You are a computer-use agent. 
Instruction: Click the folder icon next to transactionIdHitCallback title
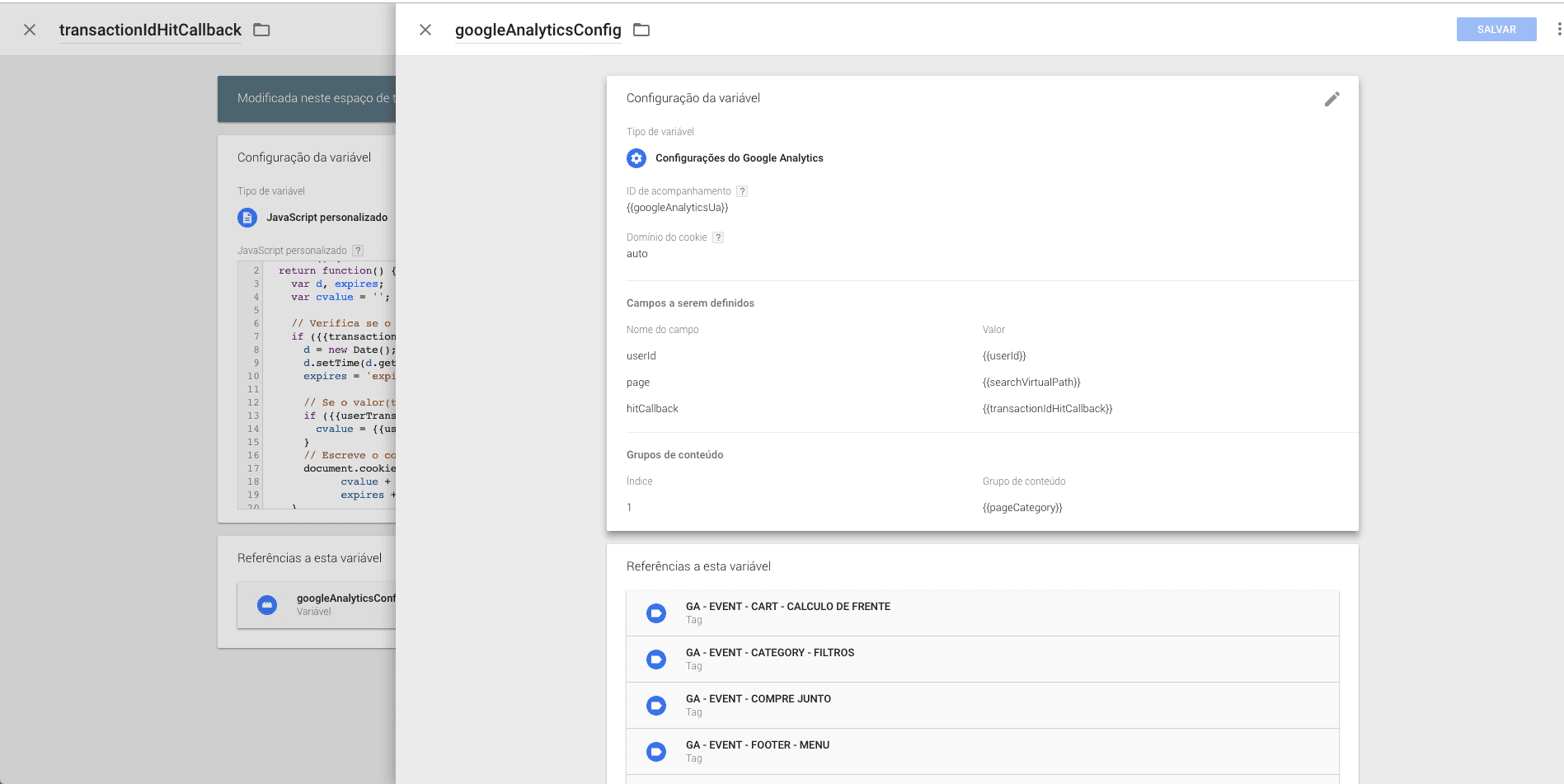coord(261,30)
